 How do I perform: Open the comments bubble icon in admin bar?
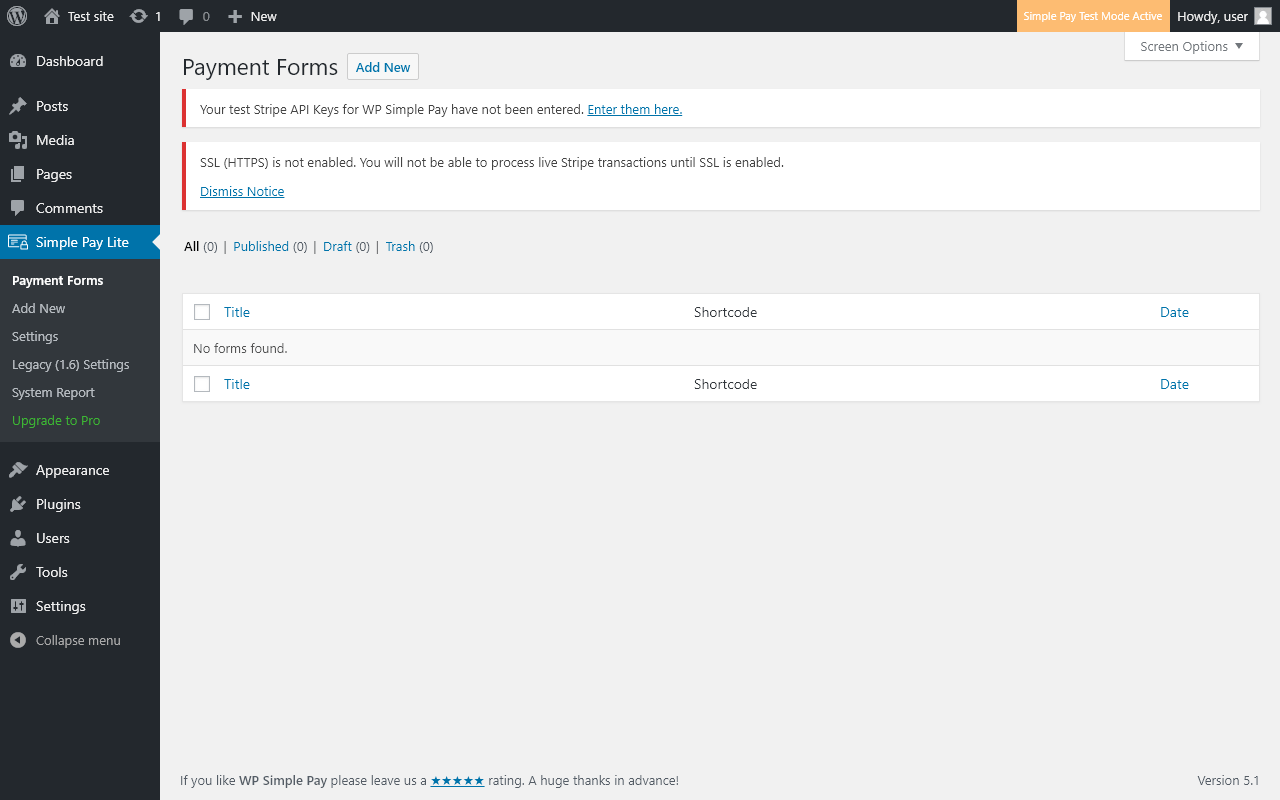(186, 16)
